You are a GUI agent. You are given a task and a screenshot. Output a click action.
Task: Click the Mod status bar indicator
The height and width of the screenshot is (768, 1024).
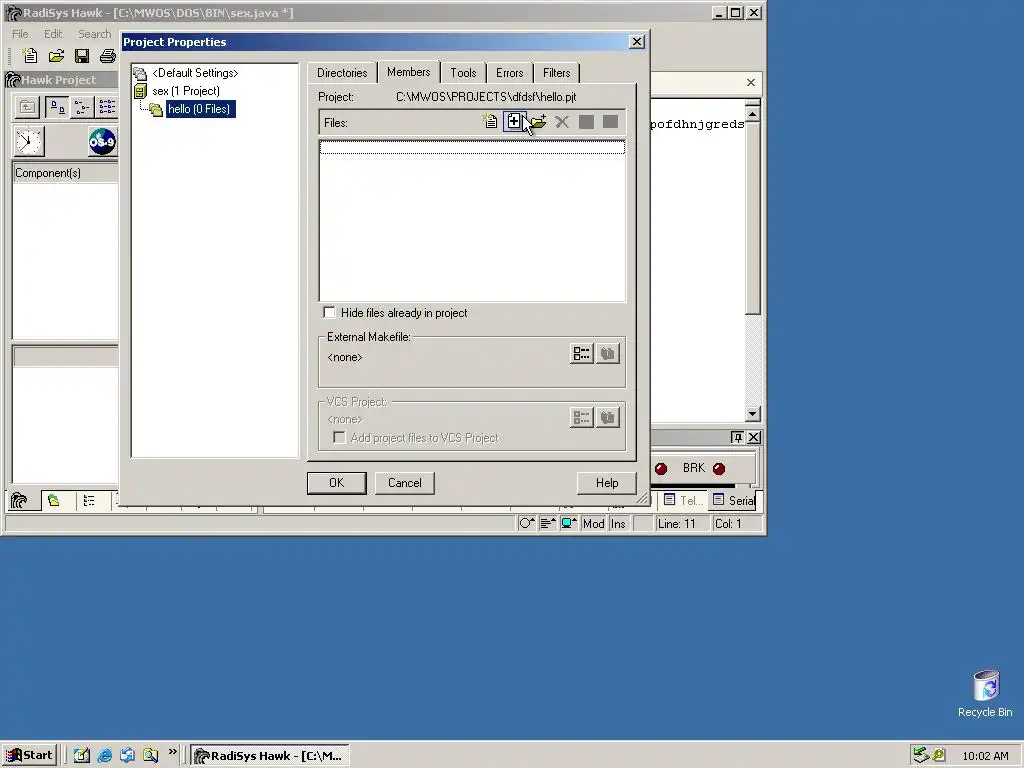pyautogui.click(x=593, y=524)
